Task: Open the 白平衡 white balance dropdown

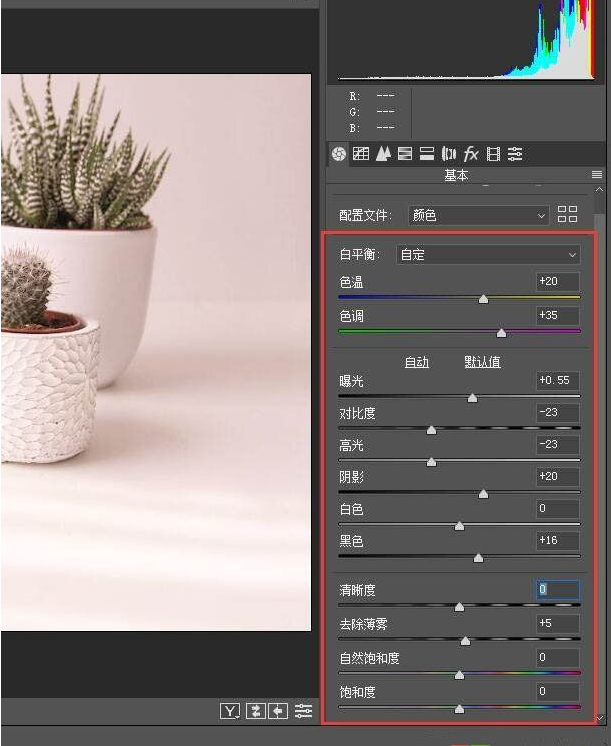Action: [487, 254]
